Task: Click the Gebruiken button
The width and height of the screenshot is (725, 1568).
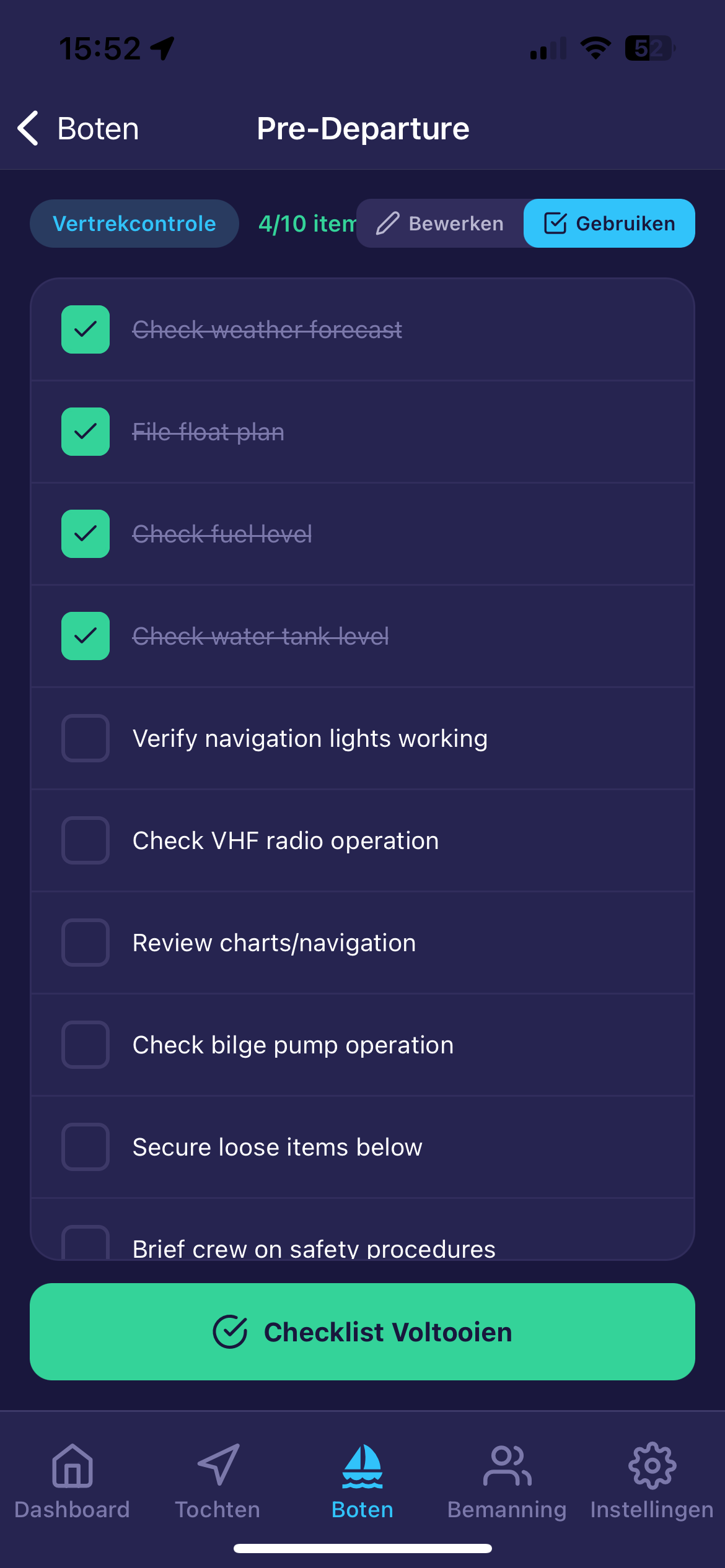Action: [609, 223]
